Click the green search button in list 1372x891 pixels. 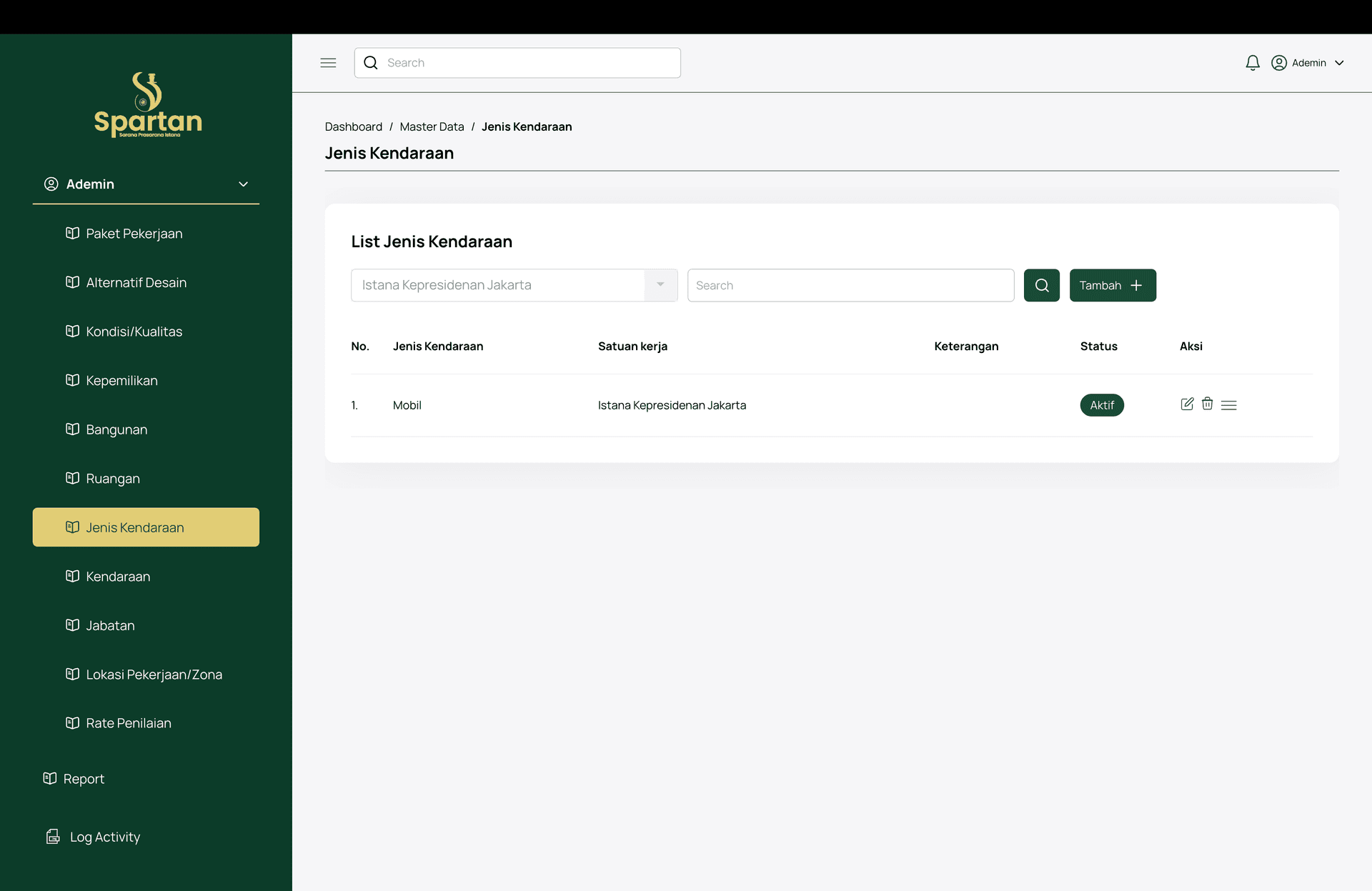pos(1042,285)
